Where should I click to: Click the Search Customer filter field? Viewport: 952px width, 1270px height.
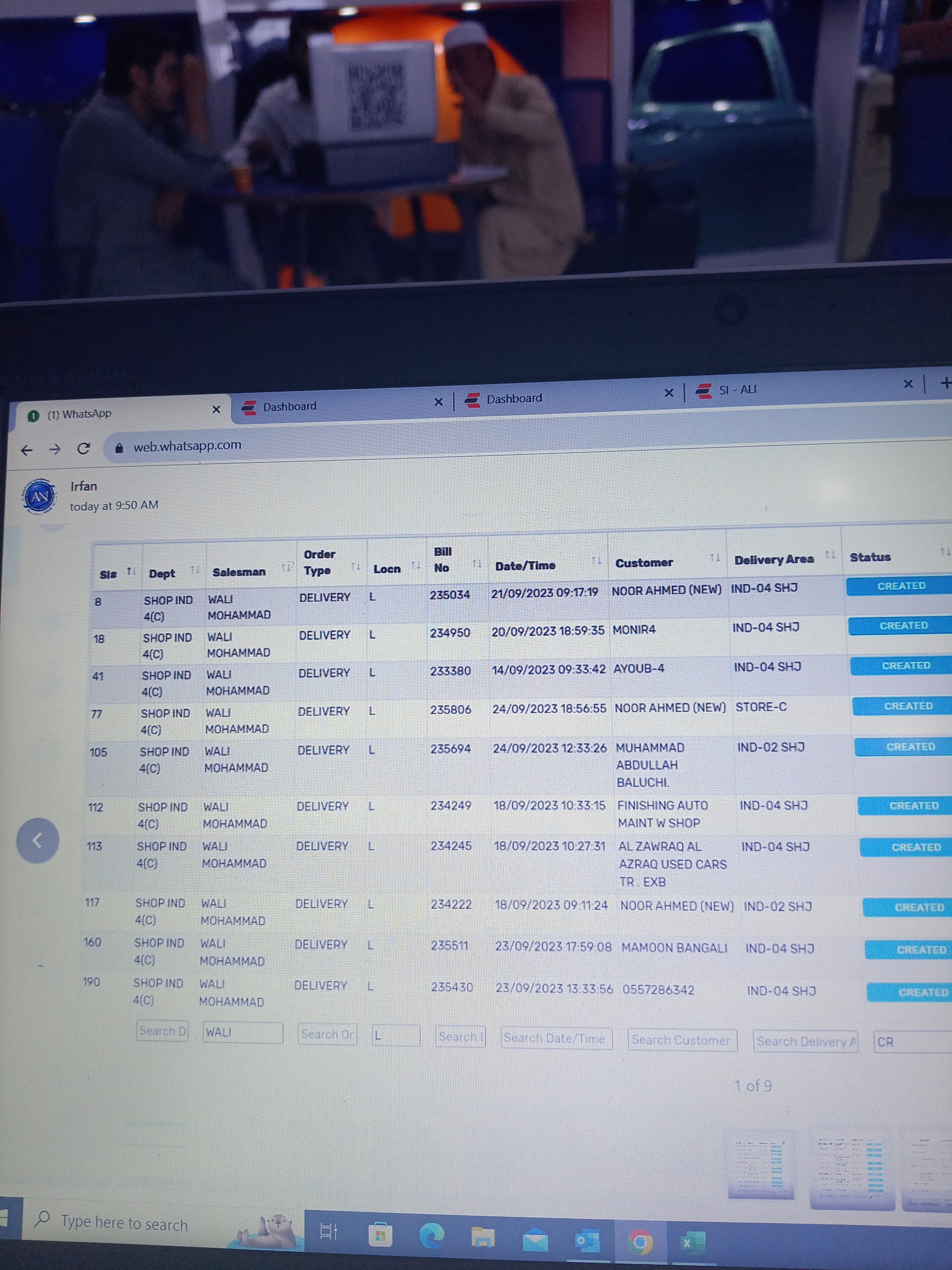pyautogui.click(x=683, y=1040)
